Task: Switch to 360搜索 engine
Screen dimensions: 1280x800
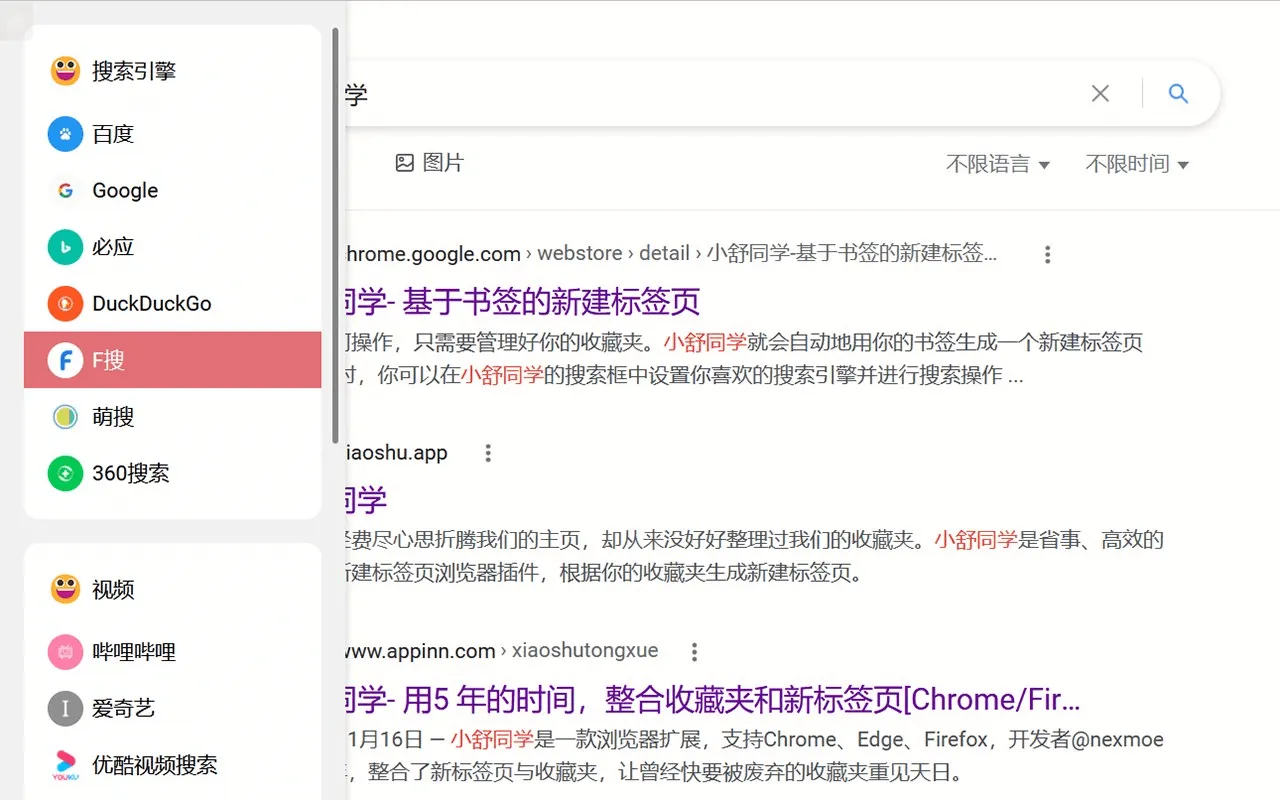Action: 64,473
